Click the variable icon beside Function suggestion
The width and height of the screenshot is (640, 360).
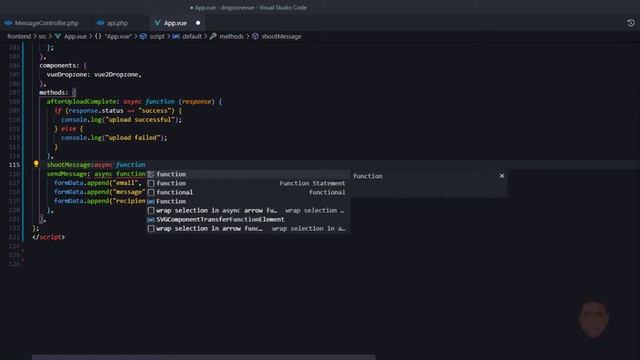pyautogui.click(x=151, y=201)
